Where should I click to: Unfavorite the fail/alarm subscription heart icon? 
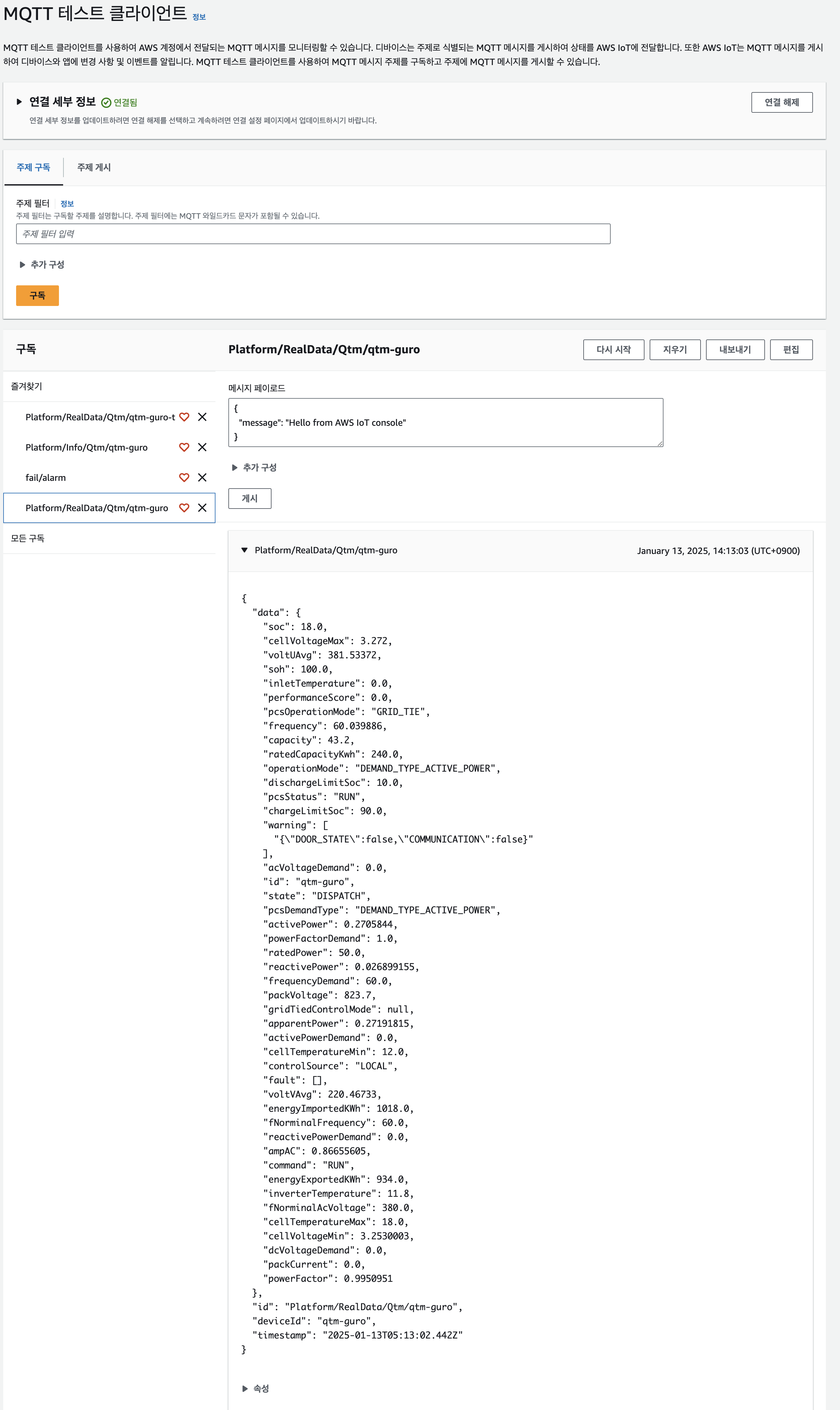tap(184, 478)
